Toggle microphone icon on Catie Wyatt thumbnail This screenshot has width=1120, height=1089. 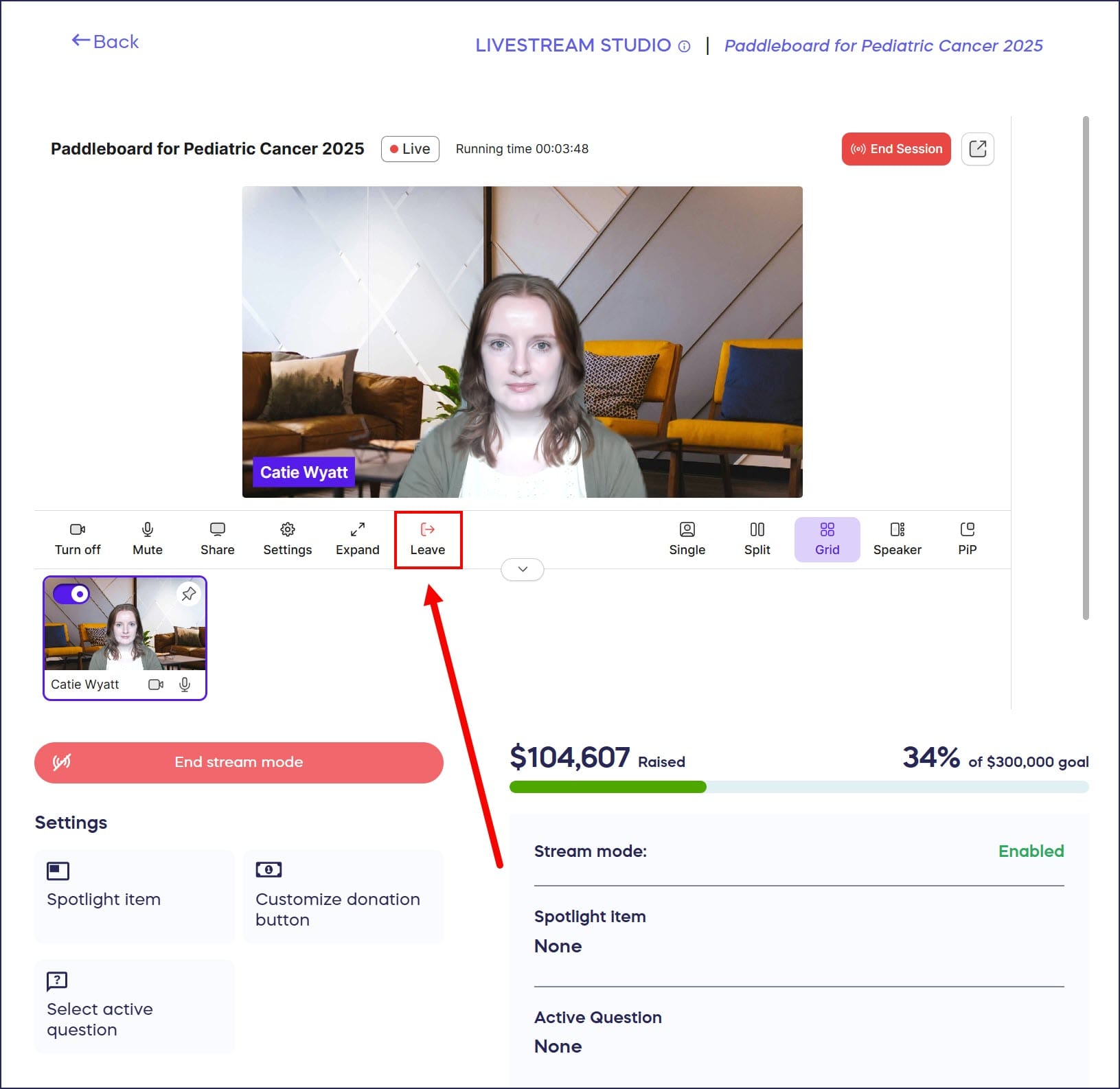[x=185, y=685]
